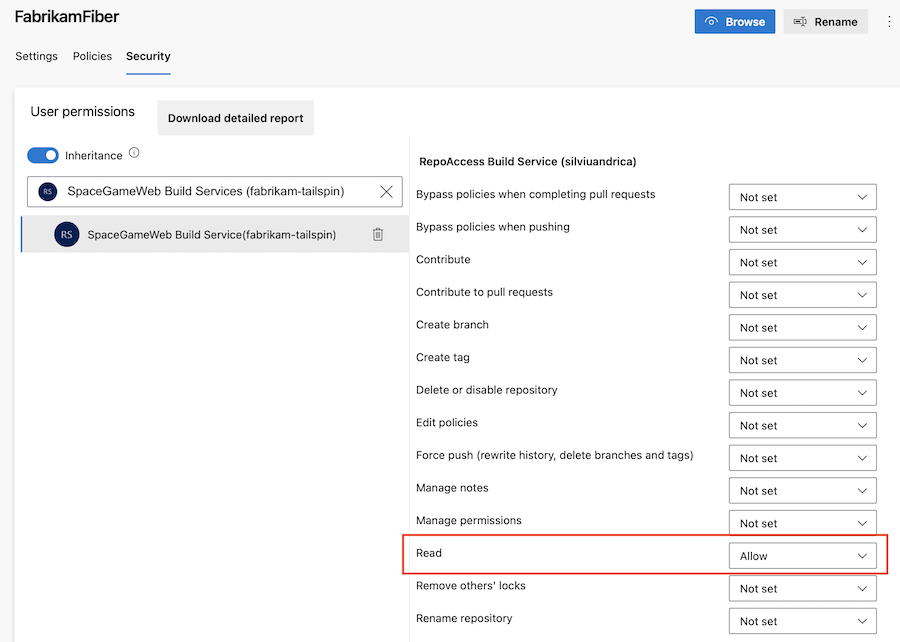Switch to the Settings tab
The width and height of the screenshot is (900, 642).
(36, 56)
